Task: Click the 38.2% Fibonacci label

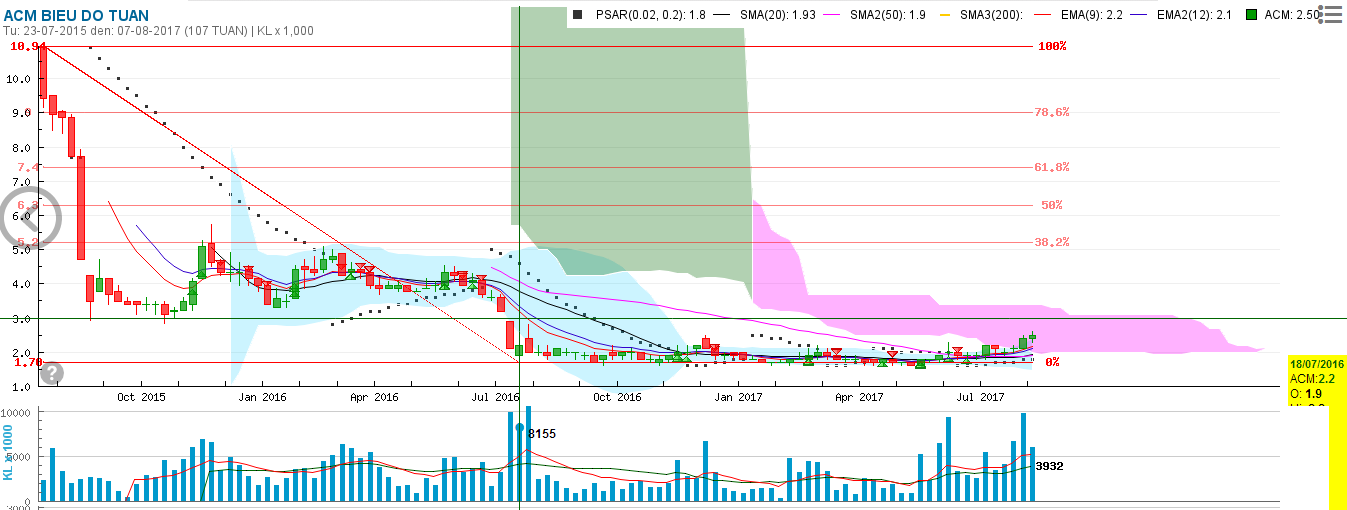Action: point(1052,243)
